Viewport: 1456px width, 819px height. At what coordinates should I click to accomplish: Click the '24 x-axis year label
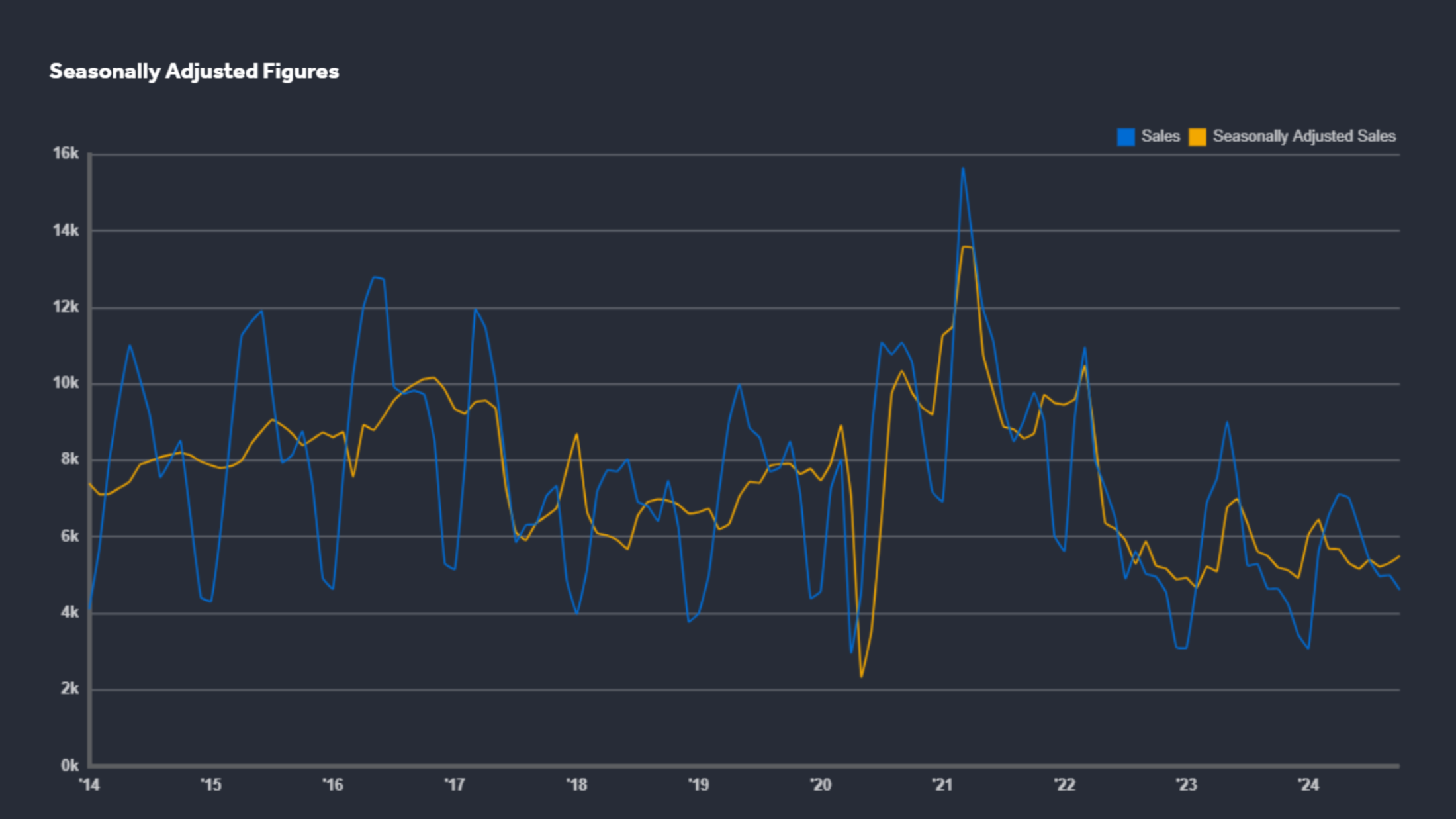coord(1308,785)
